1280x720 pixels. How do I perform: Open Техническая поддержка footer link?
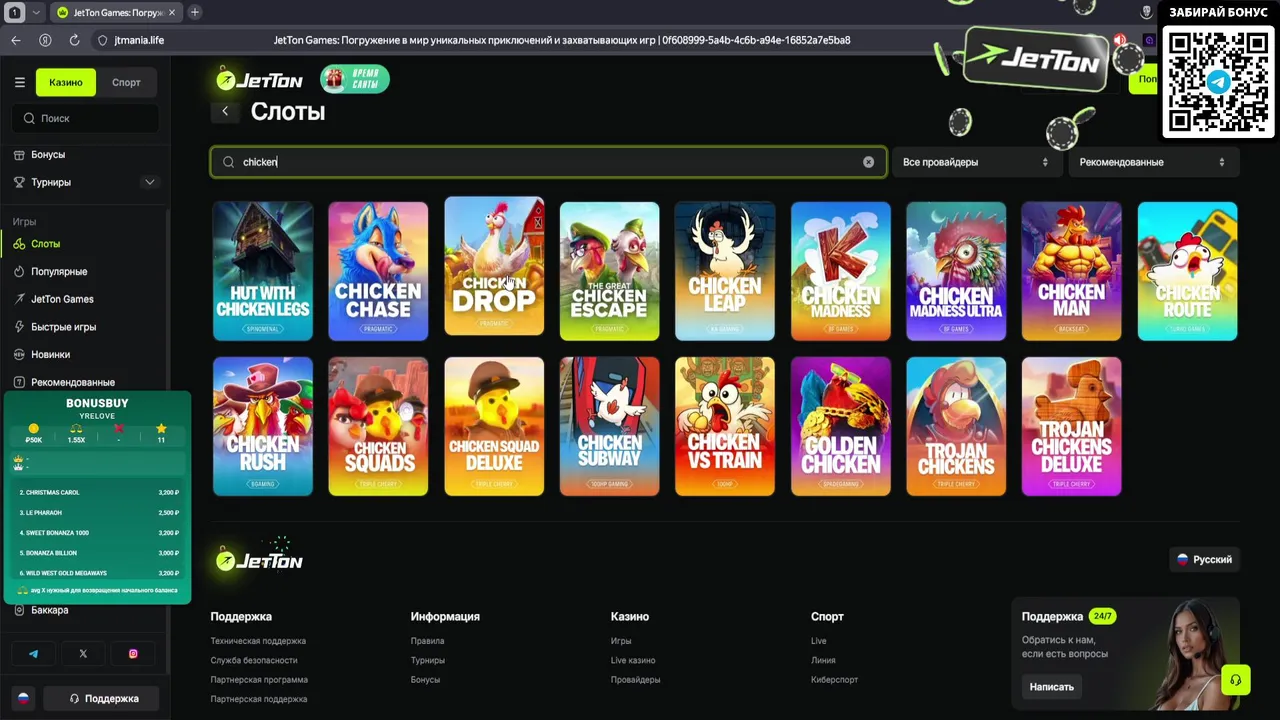(x=258, y=641)
